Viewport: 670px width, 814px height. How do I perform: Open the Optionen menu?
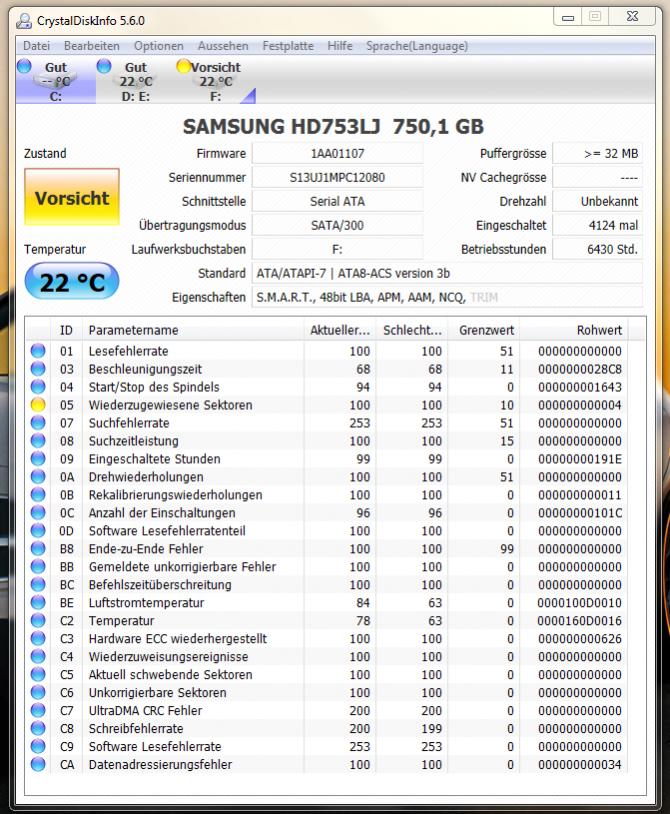[x=158, y=46]
